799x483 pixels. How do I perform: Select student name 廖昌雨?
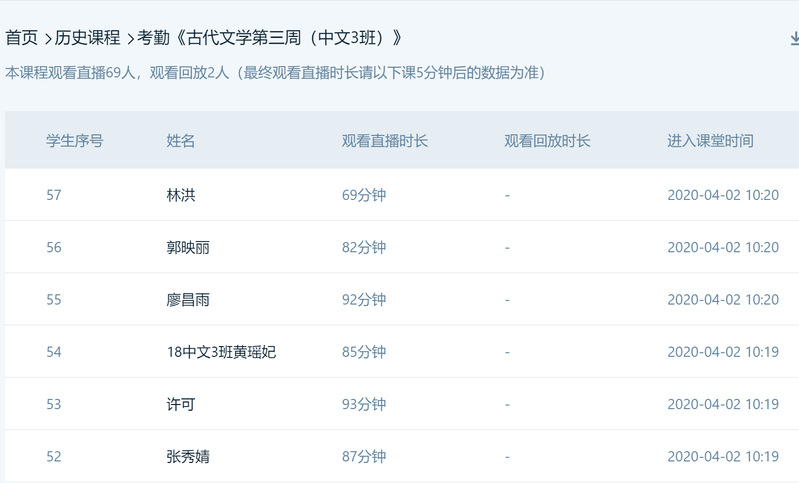pyautogui.click(x=188, y=299)
